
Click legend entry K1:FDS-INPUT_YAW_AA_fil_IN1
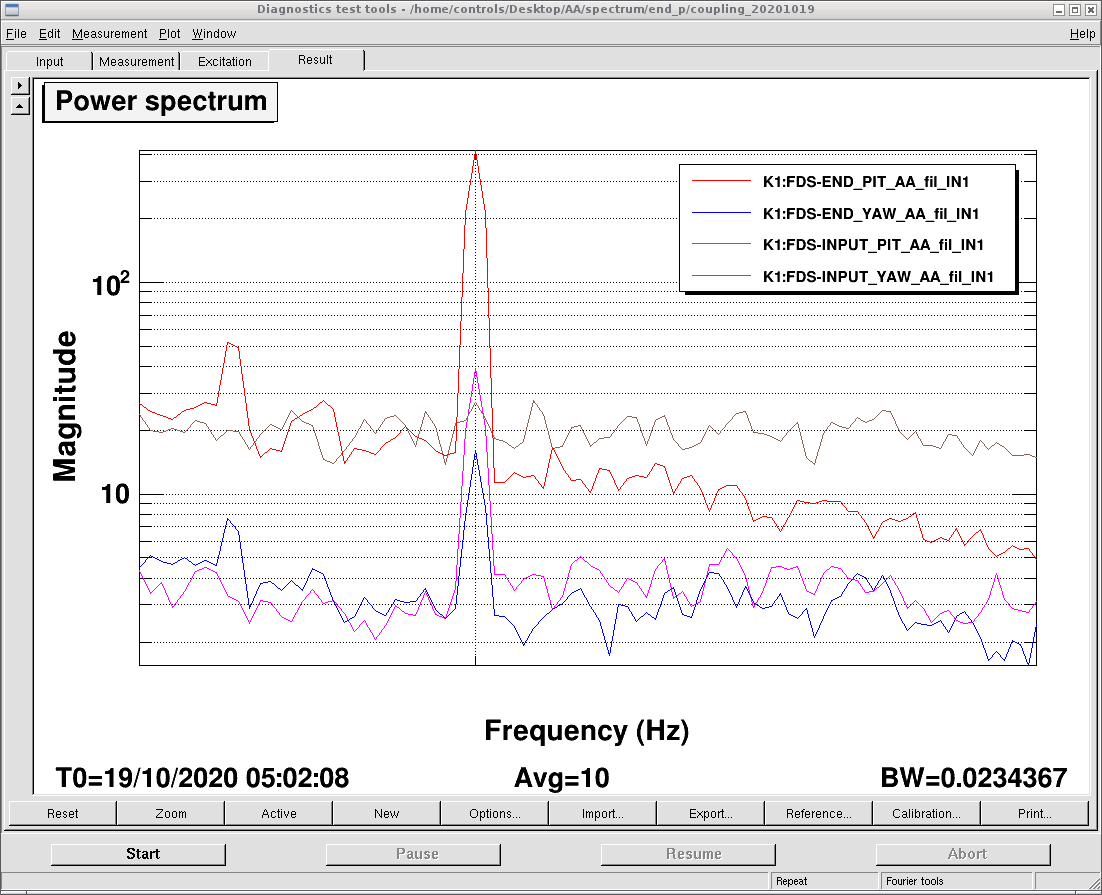[x=878, y=276]
